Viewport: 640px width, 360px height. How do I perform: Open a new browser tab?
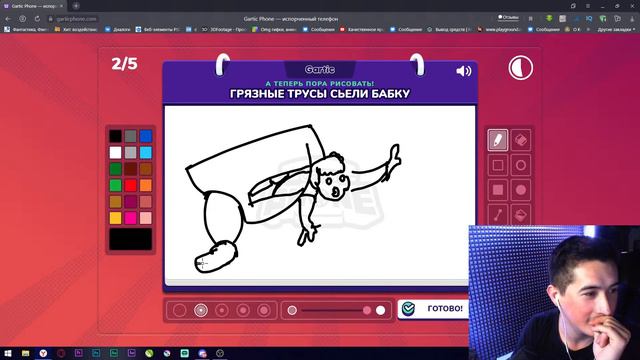(x=76, y=6)
